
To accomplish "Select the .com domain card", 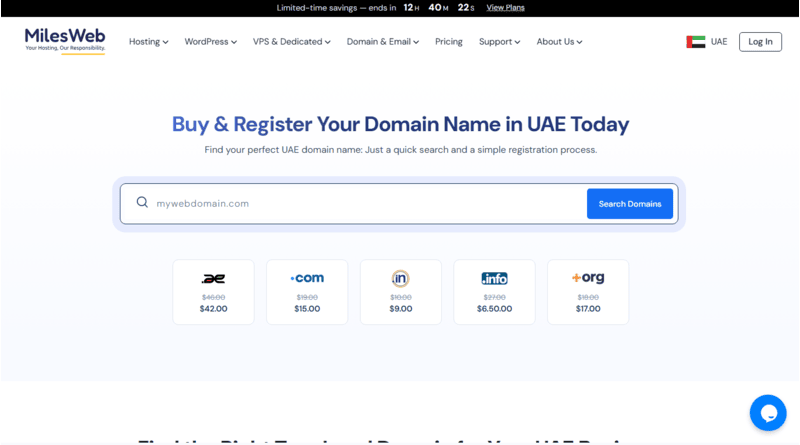I will [307, 292].
